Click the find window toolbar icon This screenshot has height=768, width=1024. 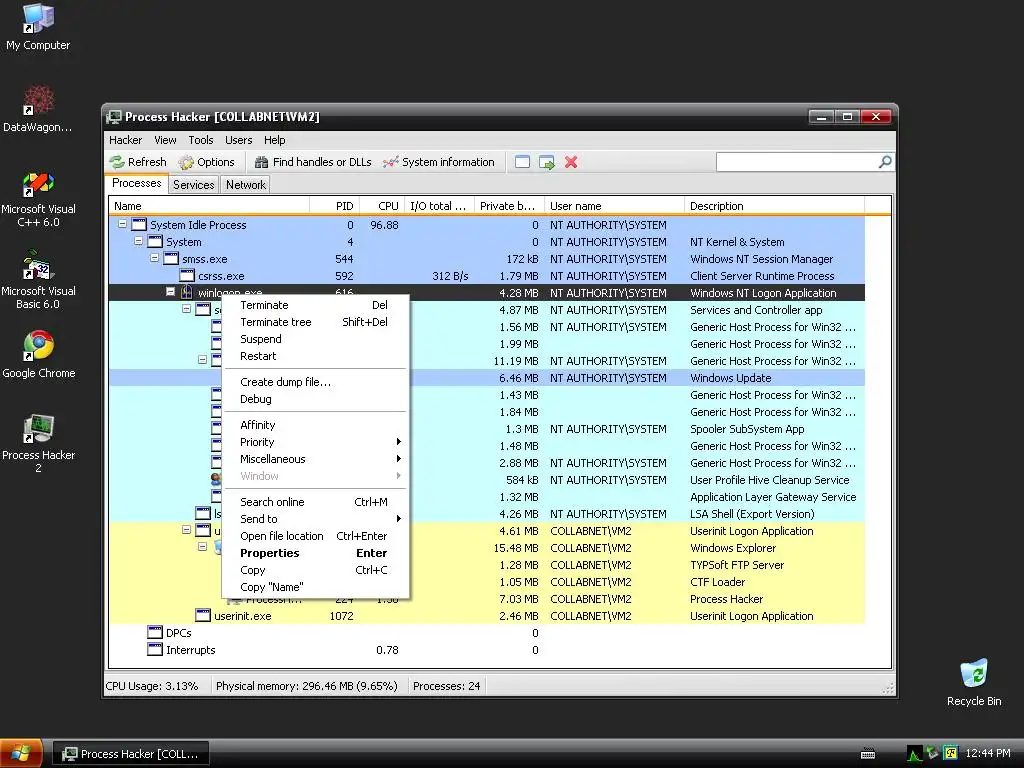pyautogui.click(x=522, y=162)
